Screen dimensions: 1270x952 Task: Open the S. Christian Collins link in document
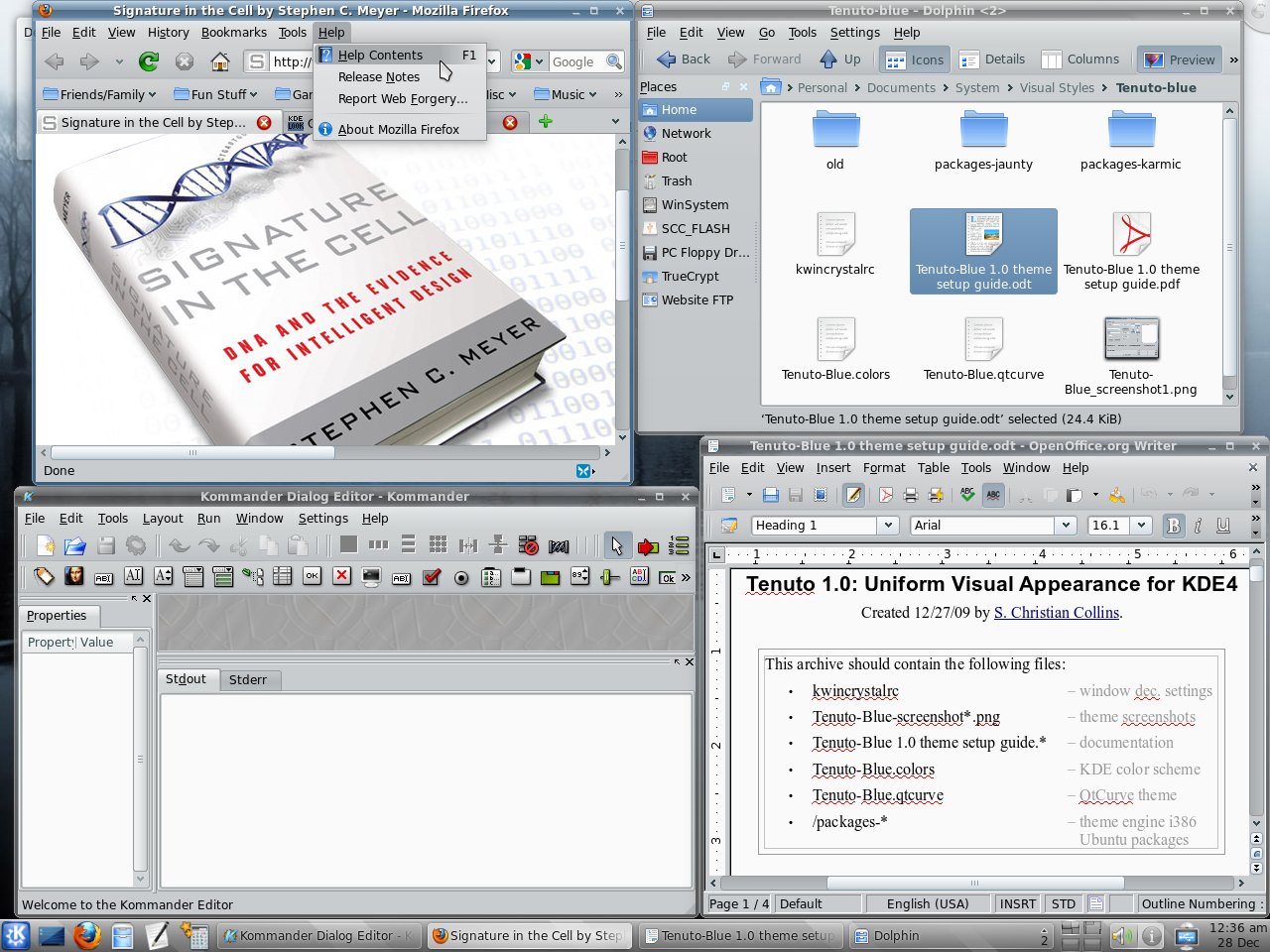click(1057, 612)
